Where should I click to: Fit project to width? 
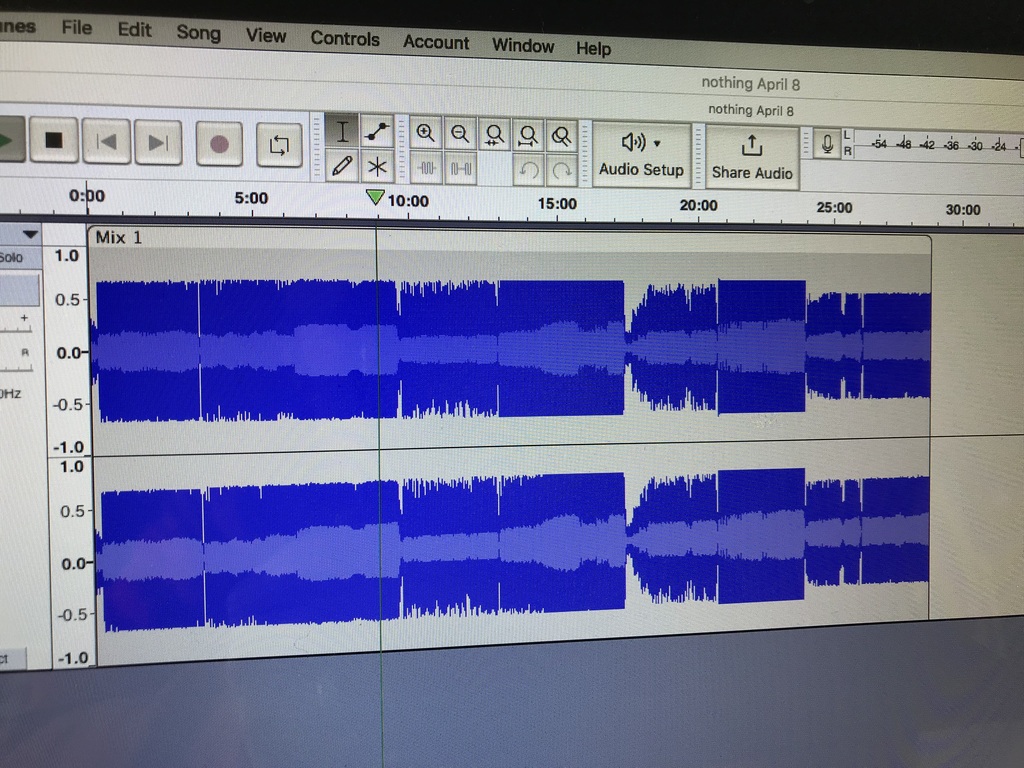pos(528,136)
